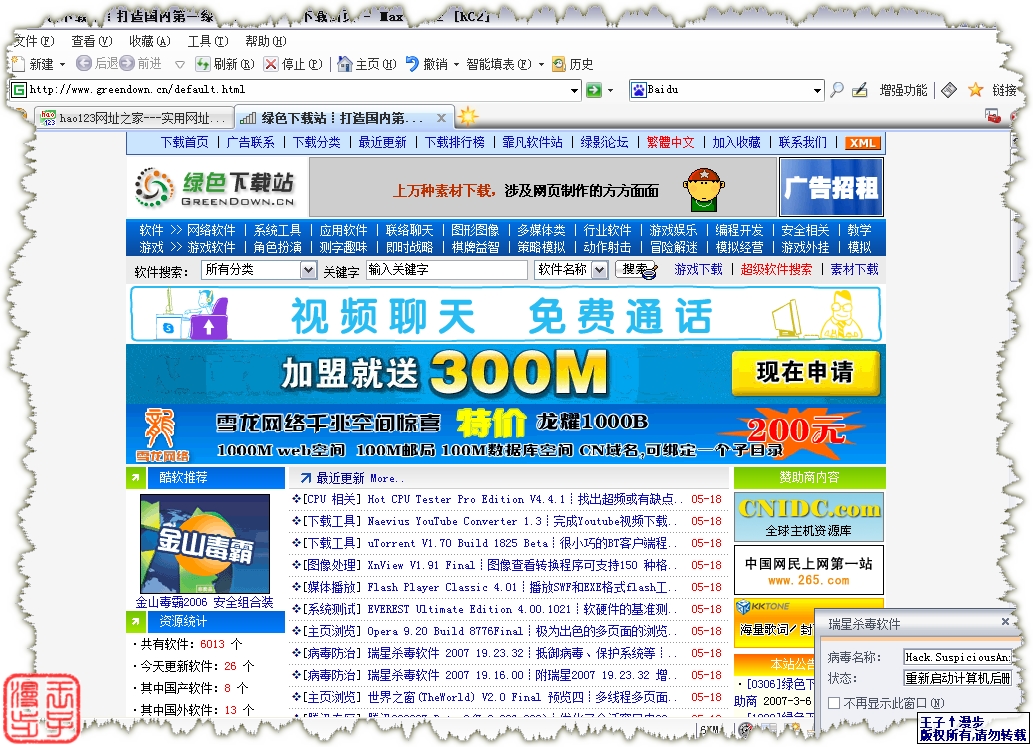
Task: Open the 繁體中文 link
Action: [670, 142]
